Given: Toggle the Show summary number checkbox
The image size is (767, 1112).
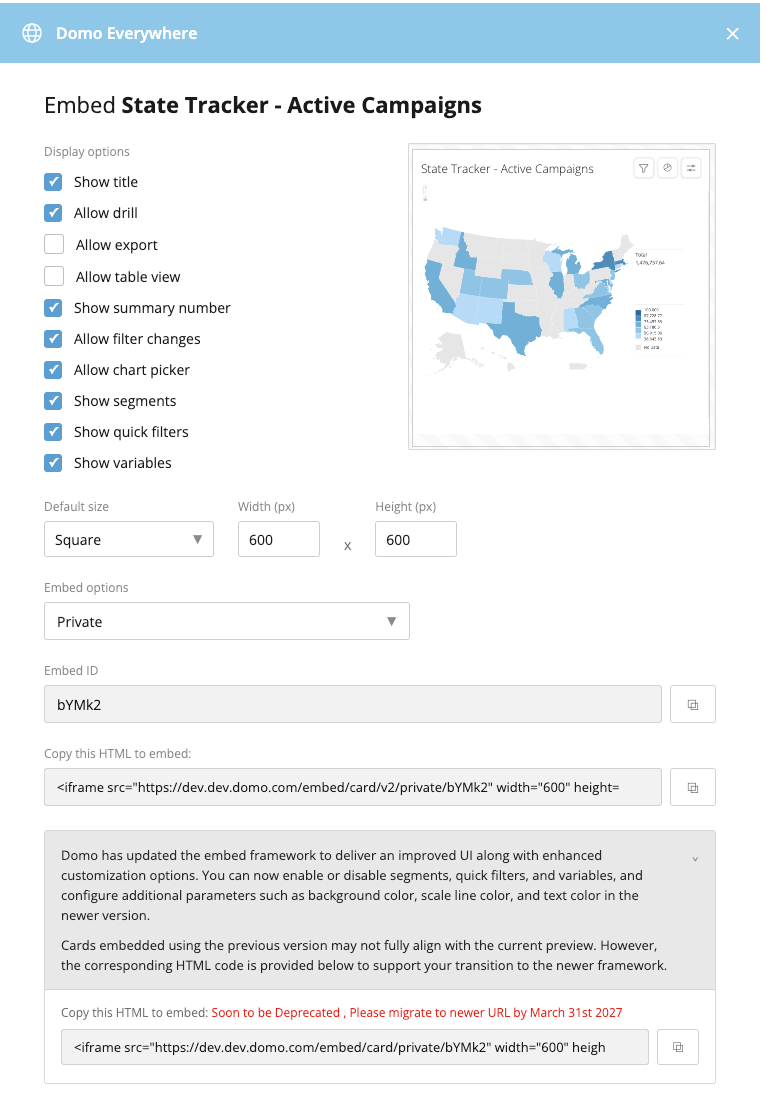Looking at the screenshot, I should pyautogui.click(x=53, y=308).
